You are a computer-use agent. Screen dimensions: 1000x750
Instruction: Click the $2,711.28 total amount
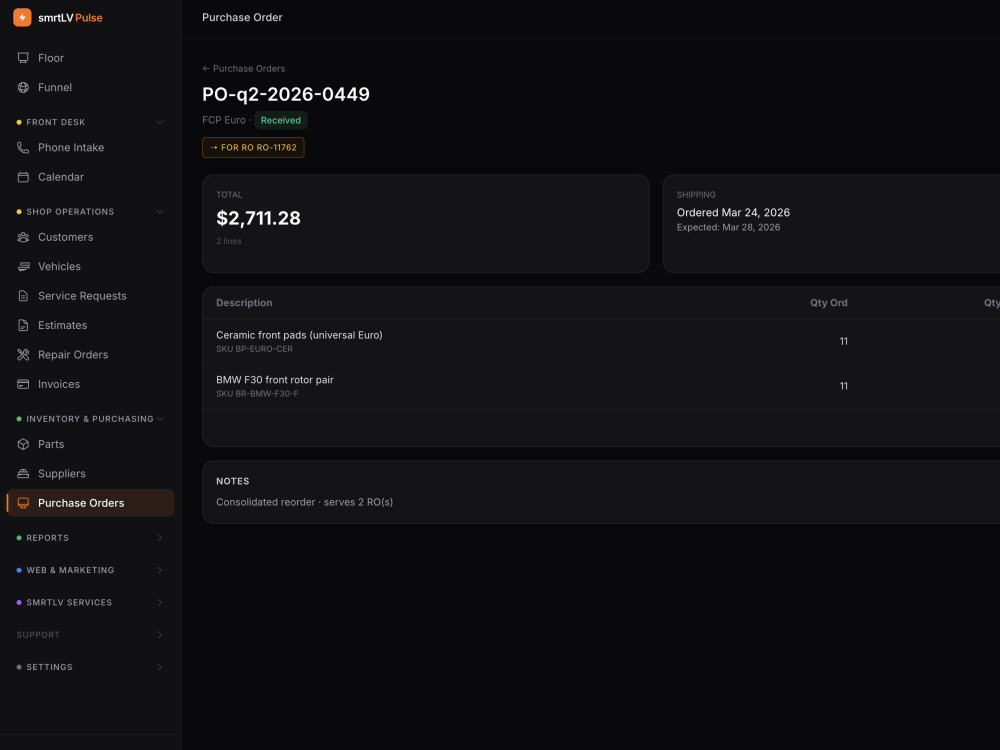point(258,218)
